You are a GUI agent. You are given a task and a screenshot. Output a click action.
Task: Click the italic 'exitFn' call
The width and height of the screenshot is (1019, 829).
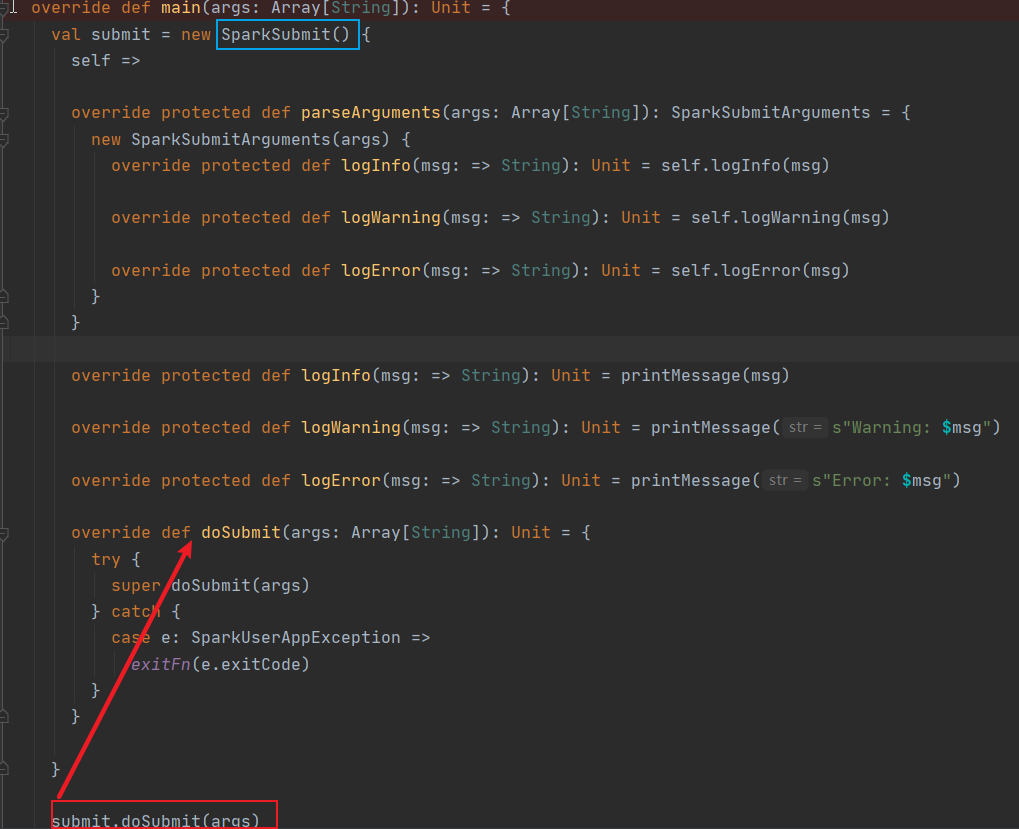(x=161, y=665)
